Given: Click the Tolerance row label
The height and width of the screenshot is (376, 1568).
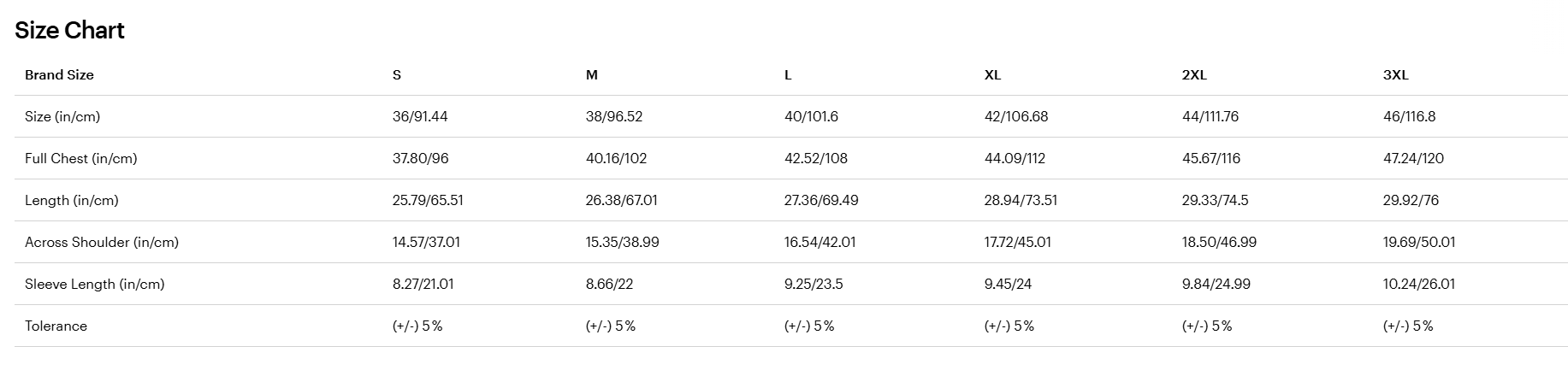Looking at the screenshot, I should pyautogui.click(x=56, y=326).
